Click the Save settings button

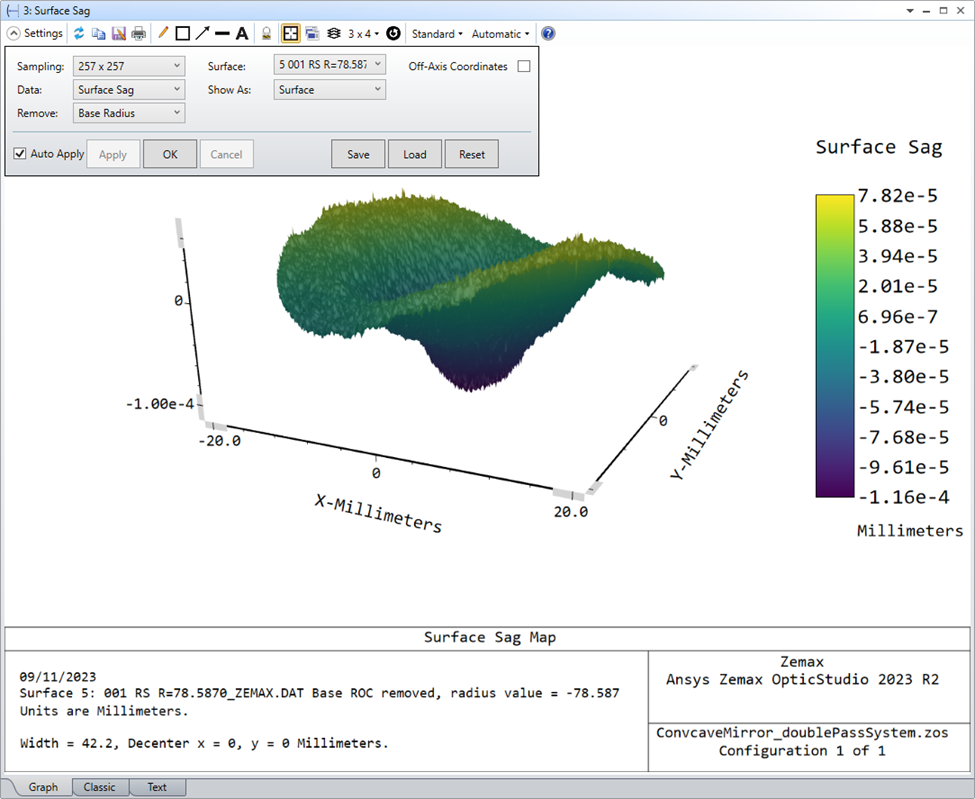click(358, 154)
